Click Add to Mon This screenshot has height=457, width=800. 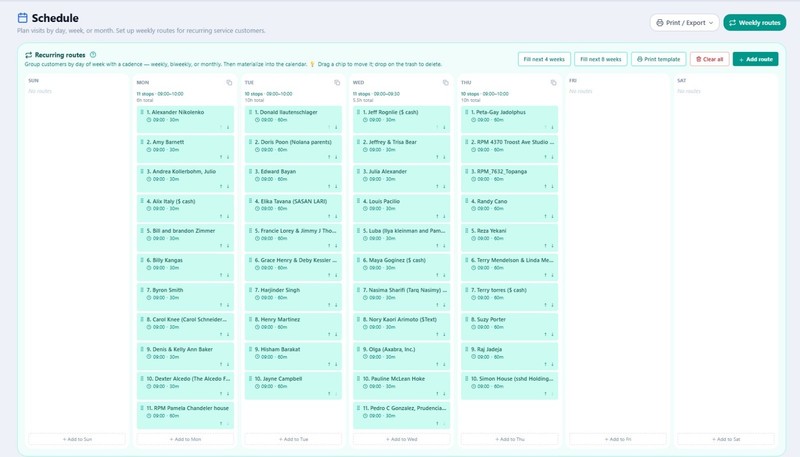coord(185,439)
